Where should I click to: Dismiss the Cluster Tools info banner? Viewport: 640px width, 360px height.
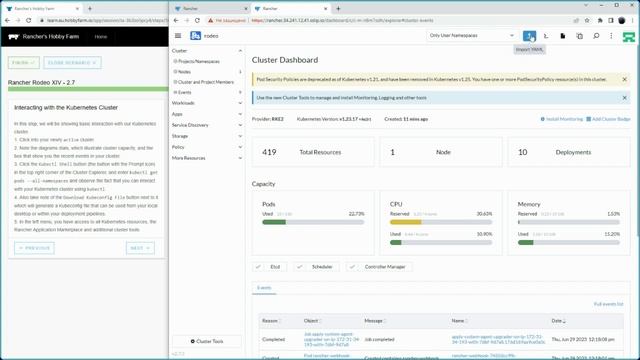pos(624,98)
